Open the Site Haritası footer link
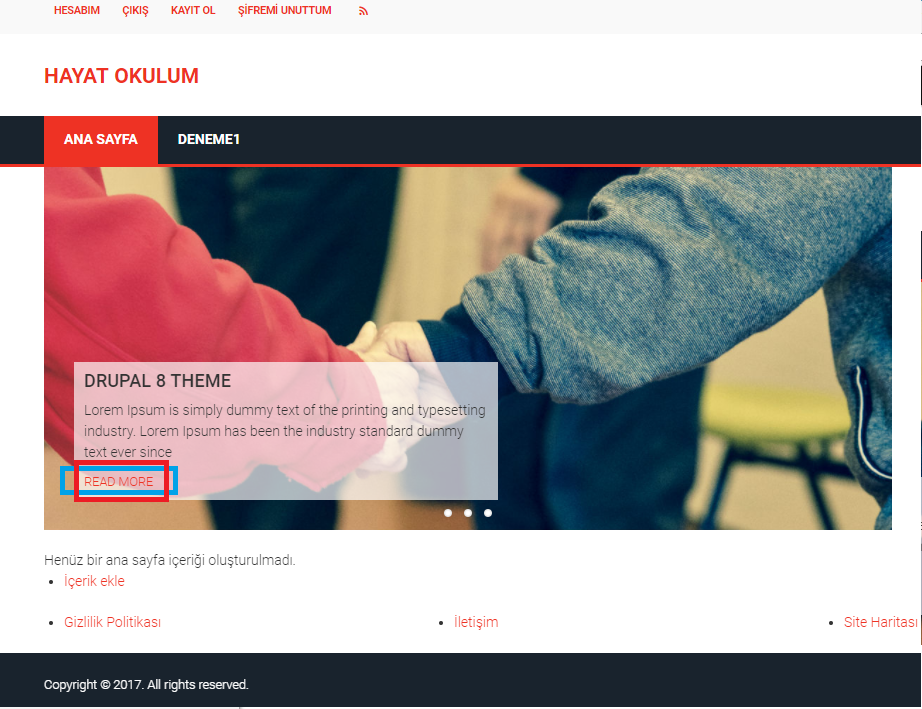The height and width of the screenshot is (709, 922). click(880, 622)
